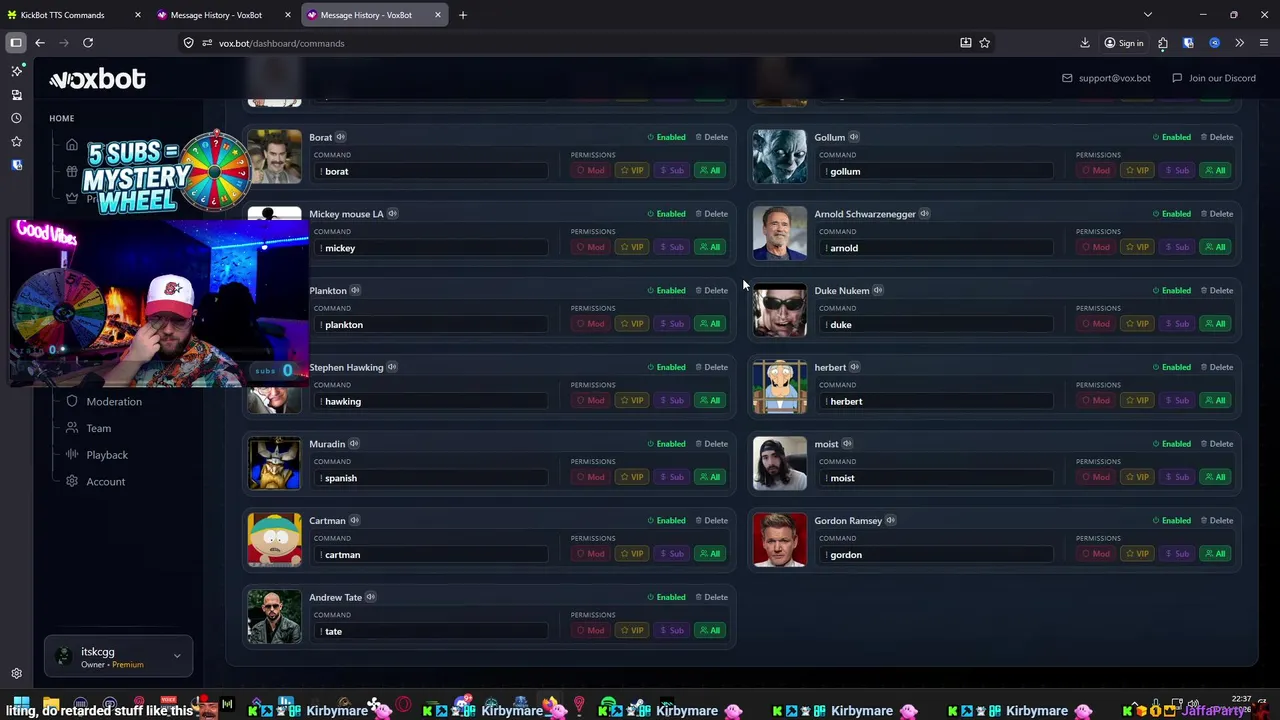Click the Cartman avatar thumbnail
Viewport: 1280px width, 720px height.
coord(274,540)
